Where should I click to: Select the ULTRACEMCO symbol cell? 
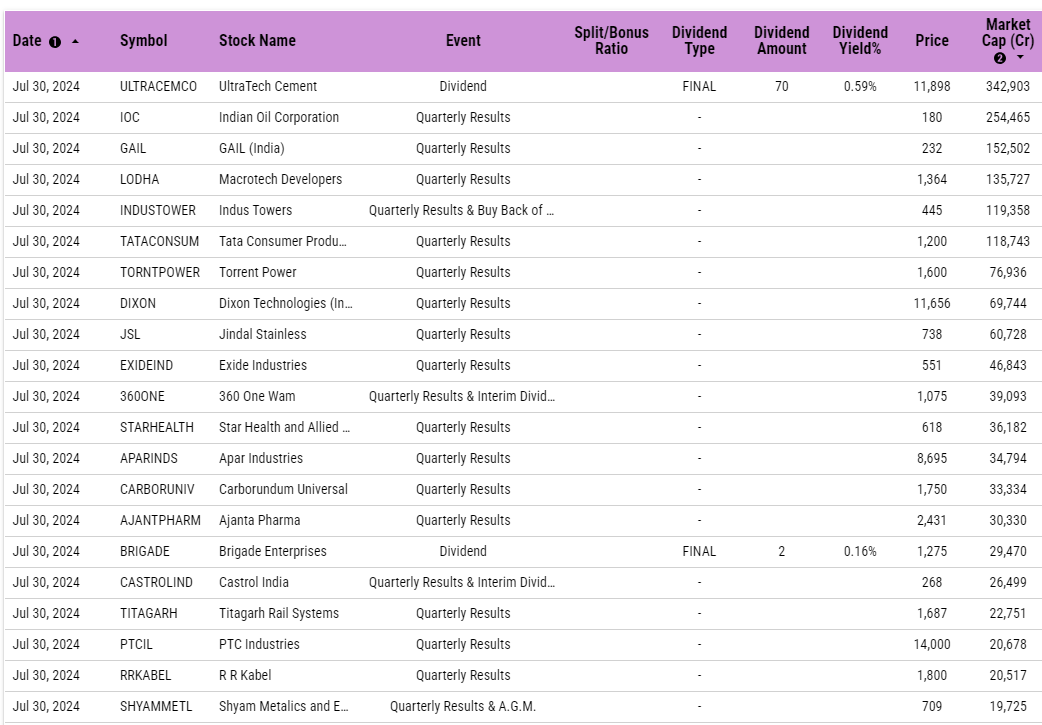click(x=158, y=86)
